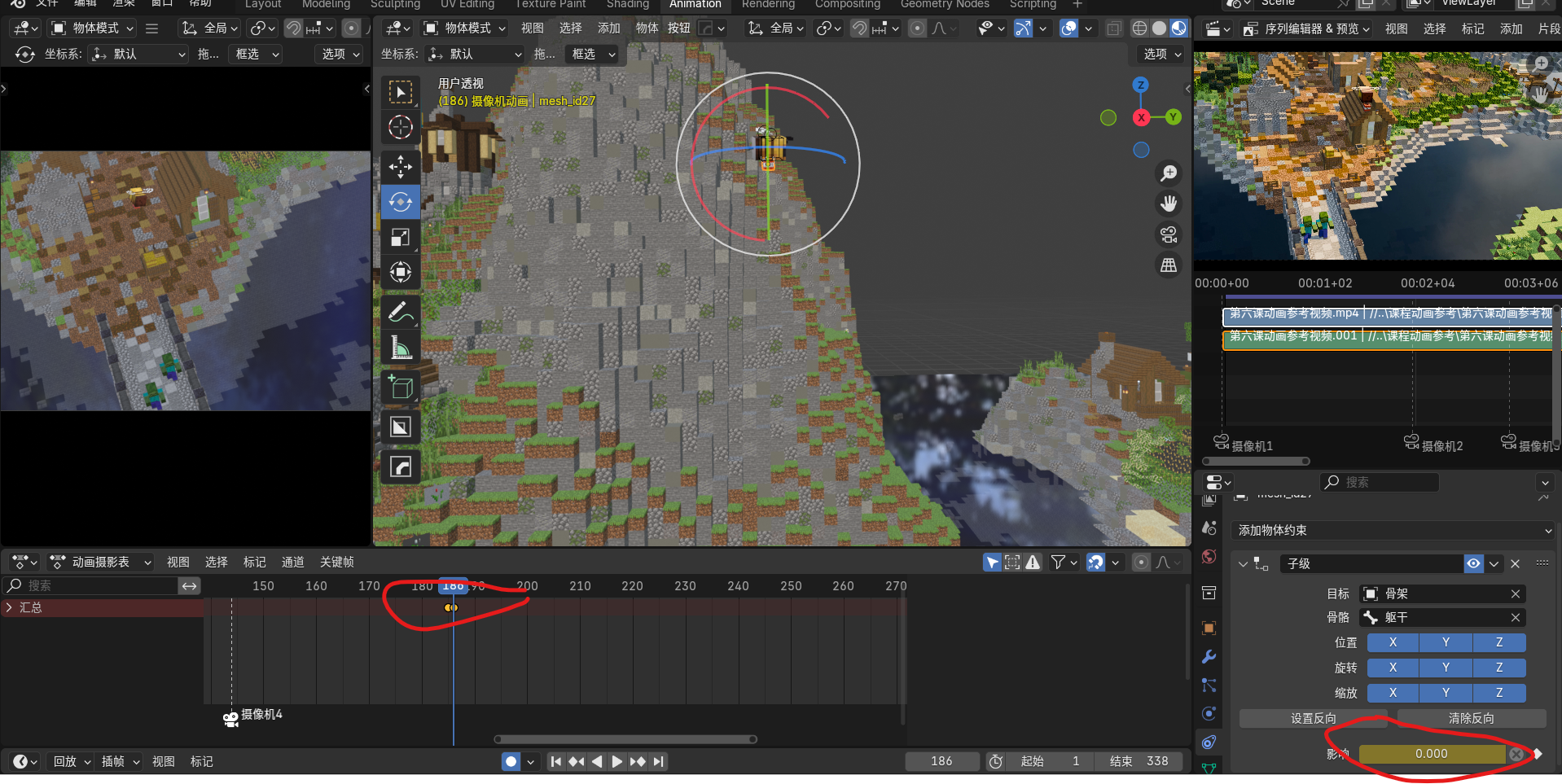Open 动画摄影表 mode dropdown
Screen dimensions: 1562x784
click(100, 562)
